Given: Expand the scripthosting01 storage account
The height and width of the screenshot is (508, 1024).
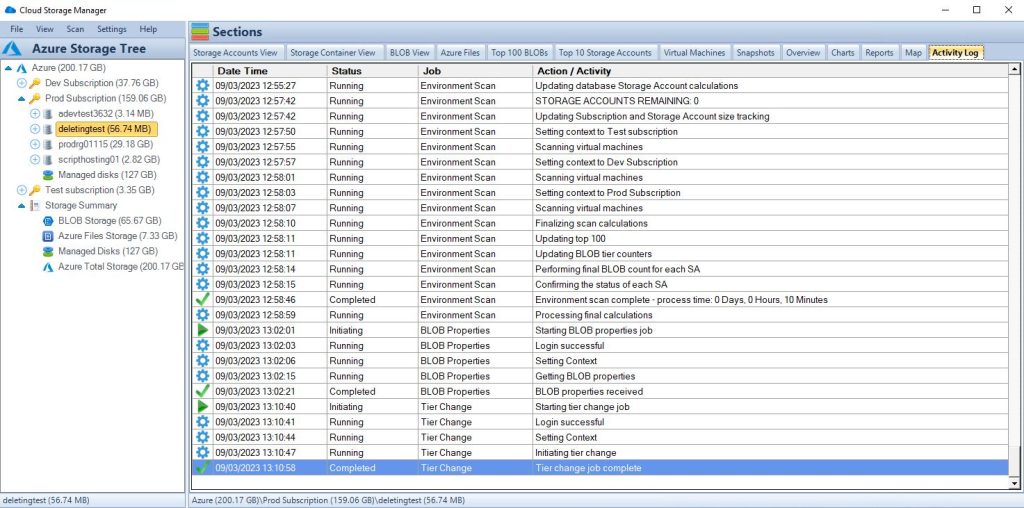Looking at the screenshot, I should point(35,159).
